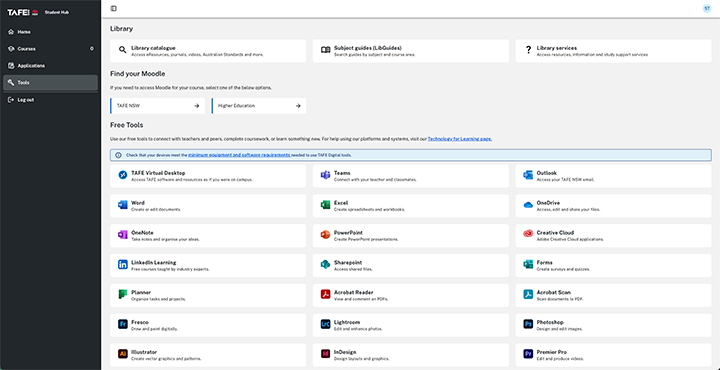Image resolution: width=720 pixels, height=370 pixels.
Task: Click the Library services title
Action: coord(557,48)
